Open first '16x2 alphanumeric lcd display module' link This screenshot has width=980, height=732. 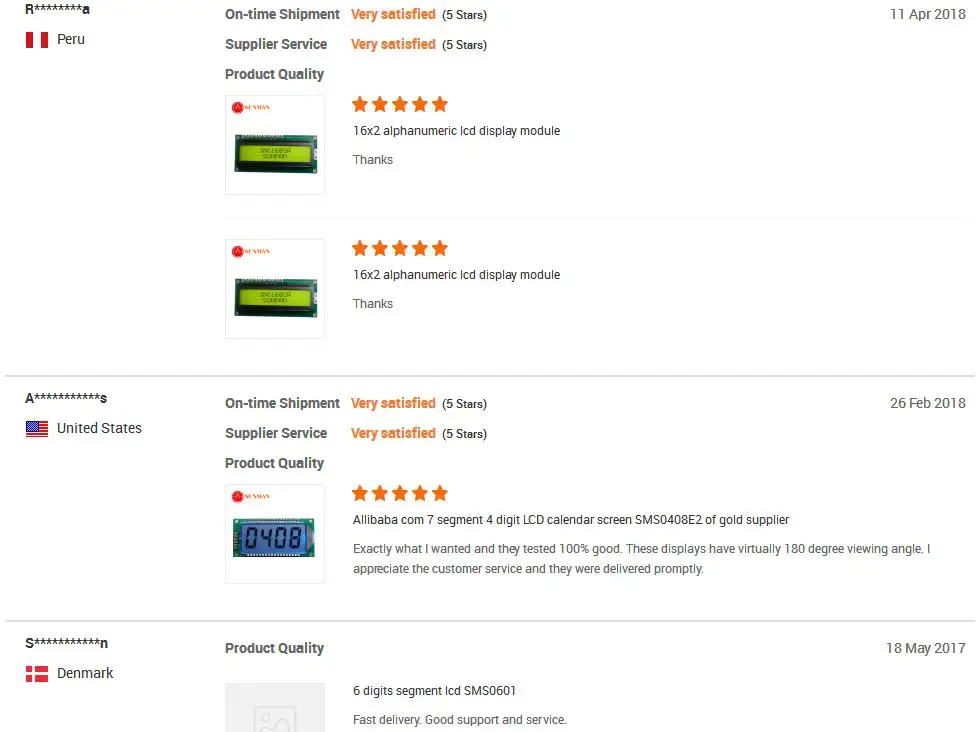tap(456, 131)
